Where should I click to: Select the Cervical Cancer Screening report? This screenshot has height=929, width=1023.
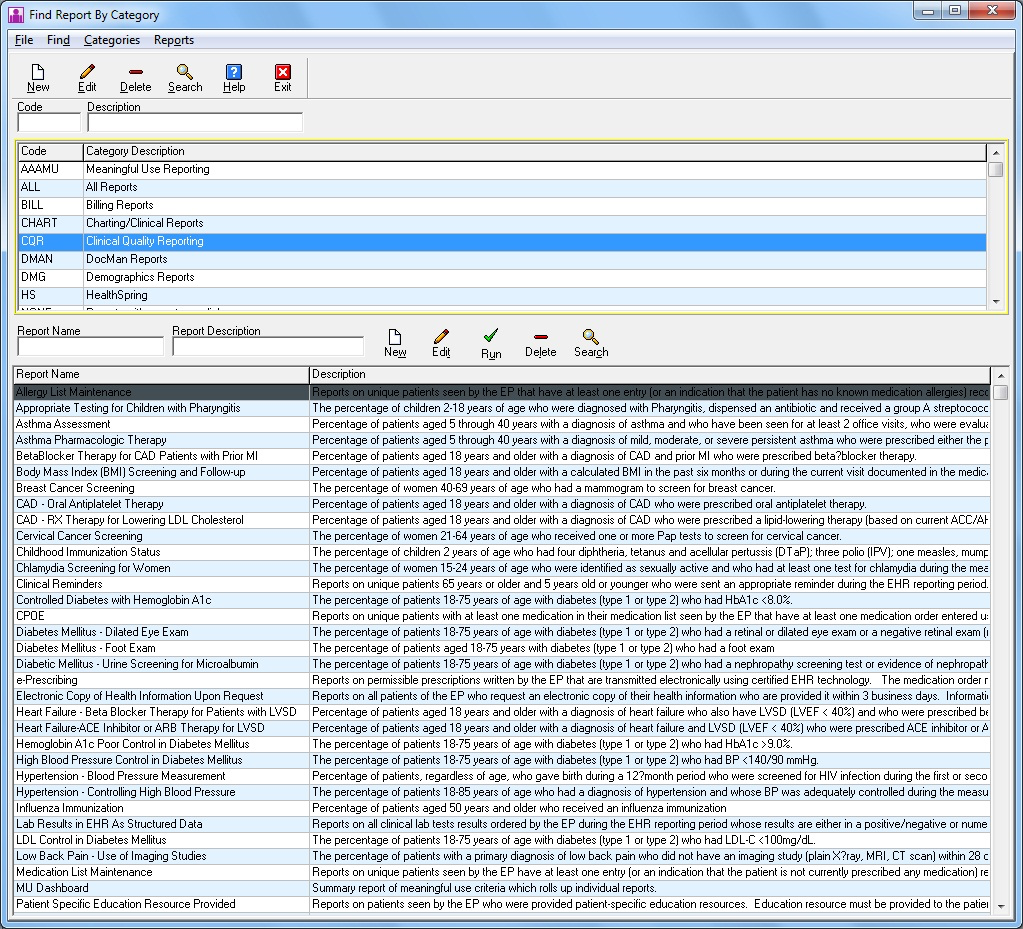click(502, 536)
